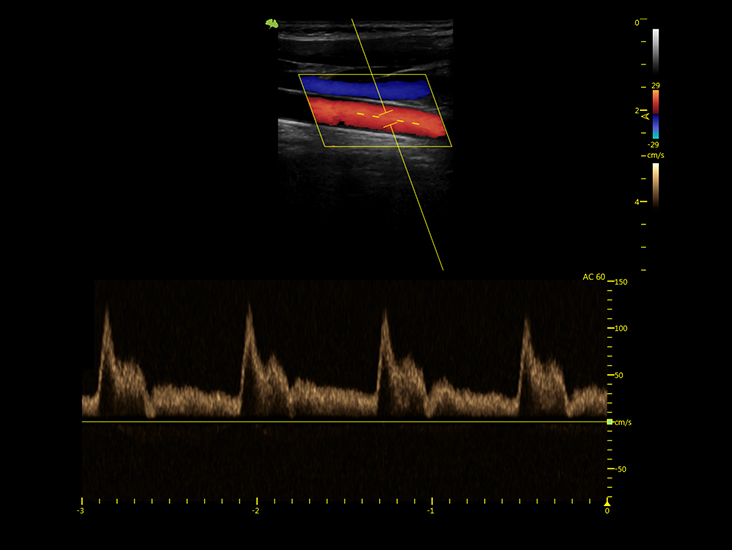The image size is (732, 550).
Task: Click the green probe orientation marker
Action: pyautogui.click(x=272, y=23)
